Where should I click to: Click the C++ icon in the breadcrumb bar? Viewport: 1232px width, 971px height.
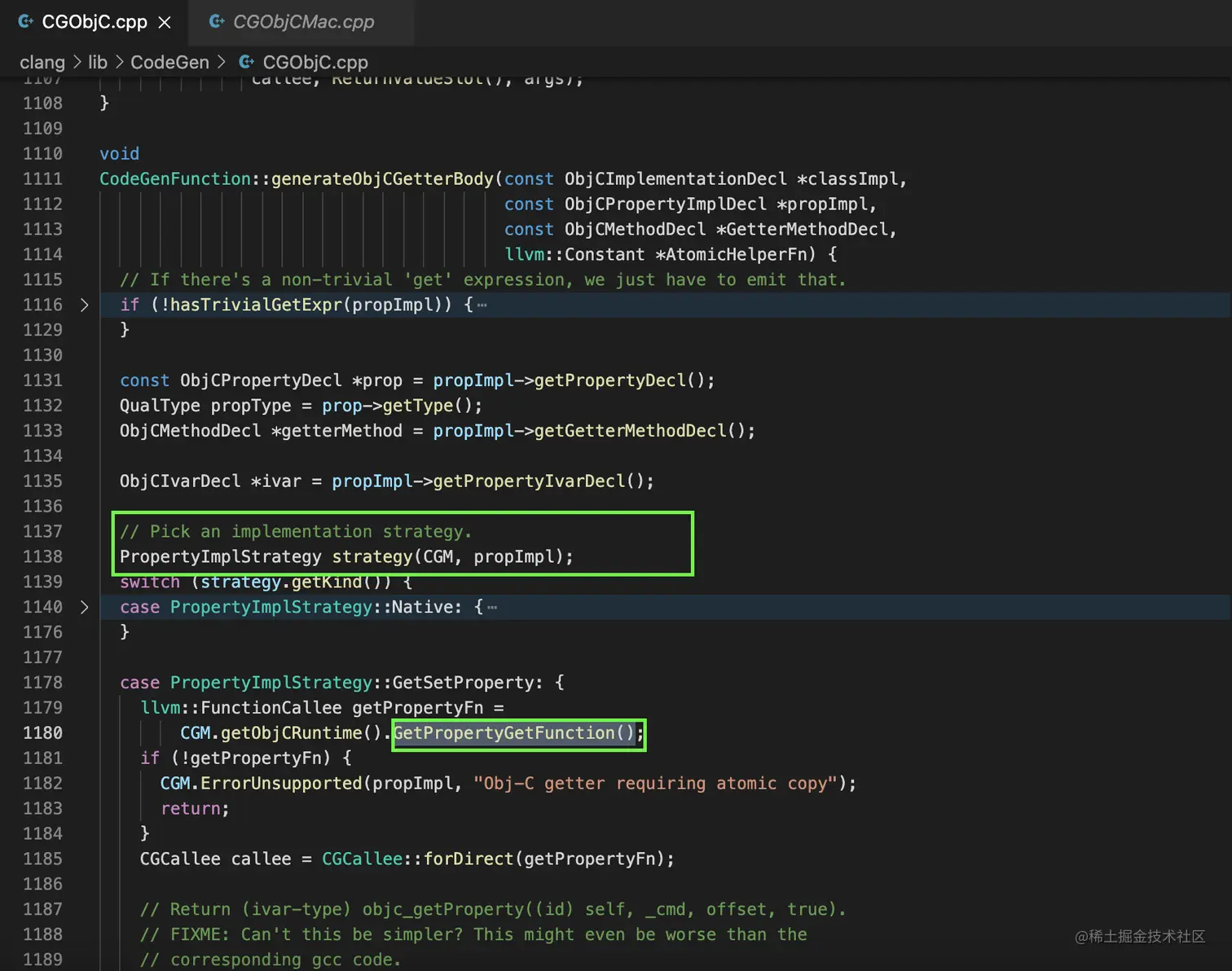click(x=245, y=61)
